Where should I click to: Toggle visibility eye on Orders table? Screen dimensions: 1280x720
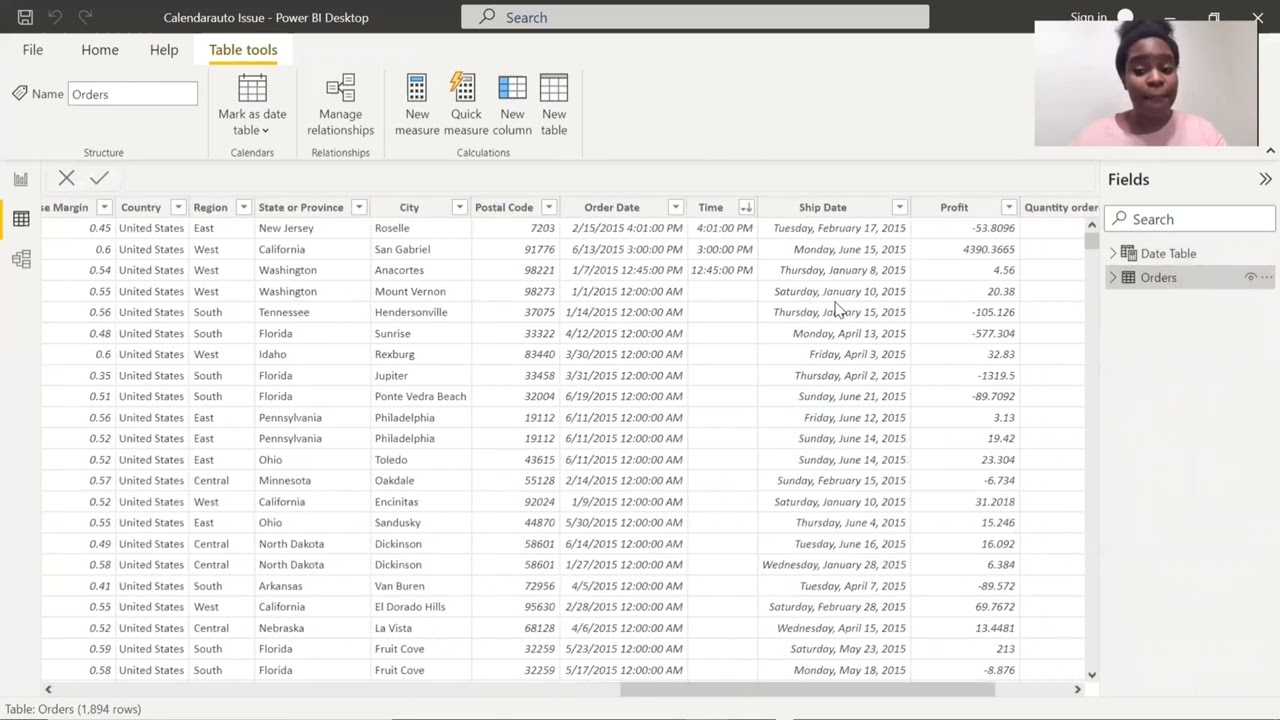[x=1250, y=277]
